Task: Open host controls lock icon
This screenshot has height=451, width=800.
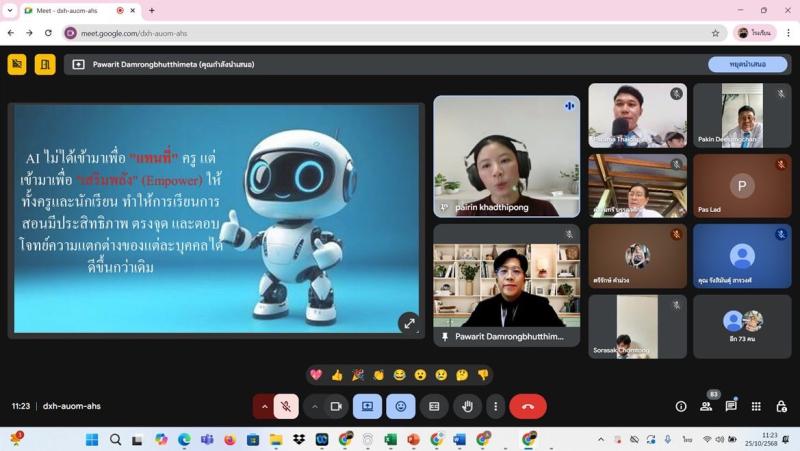Action: (x=781, y=406)
